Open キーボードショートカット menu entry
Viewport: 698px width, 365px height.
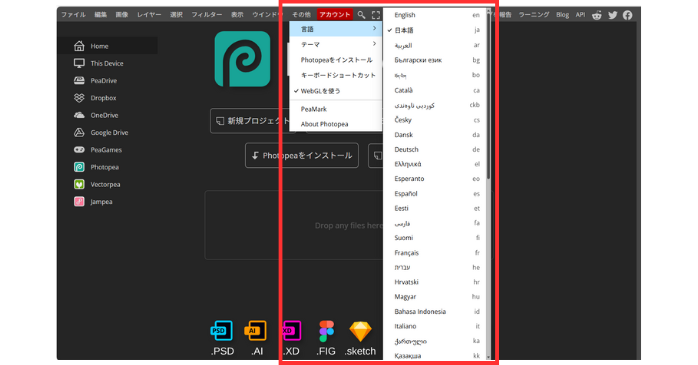click(x=336, y=75)
